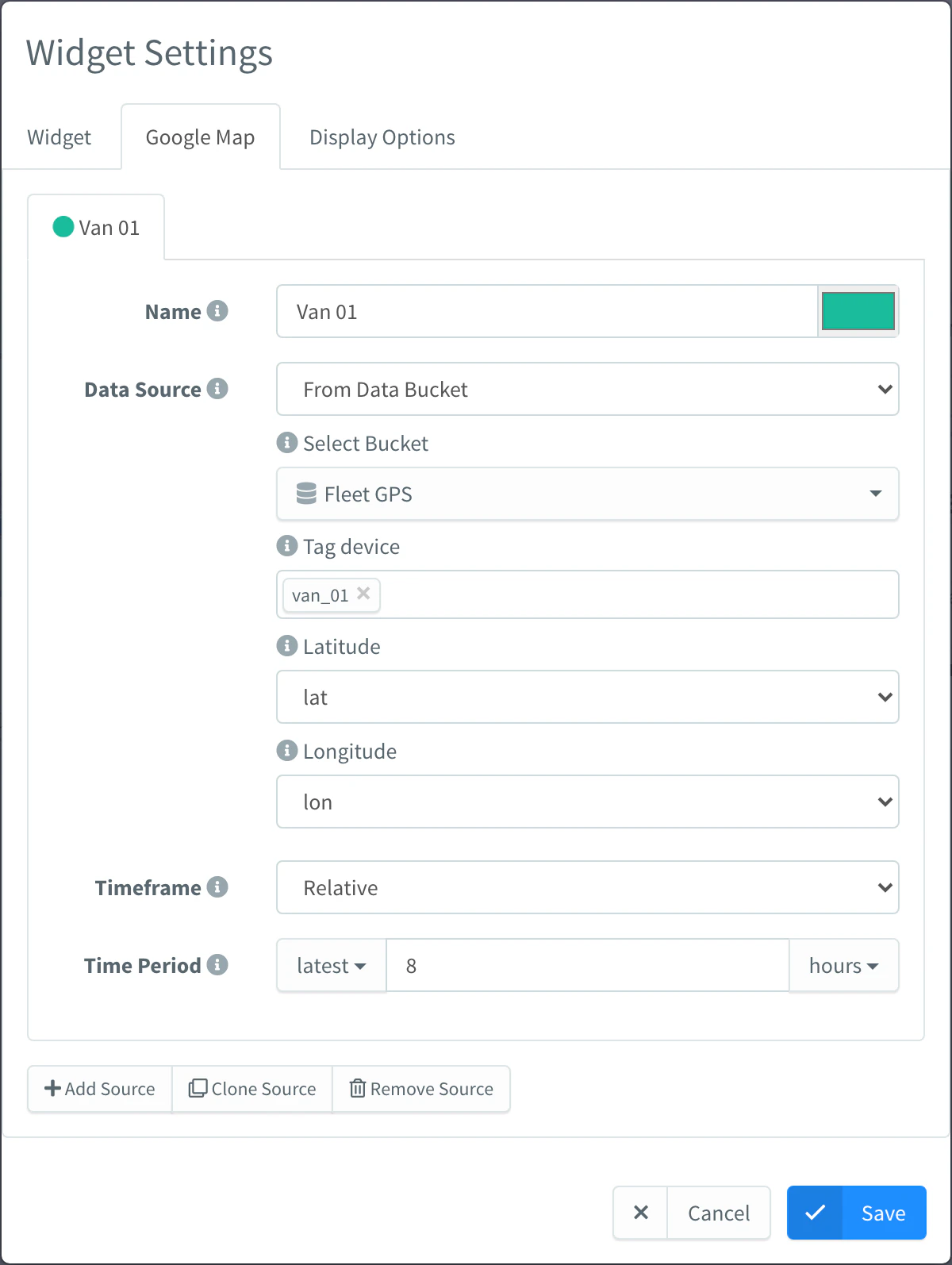Switch to the Widget tab
This screenshot has height=1265, width=952.
[x=59, y=137]
